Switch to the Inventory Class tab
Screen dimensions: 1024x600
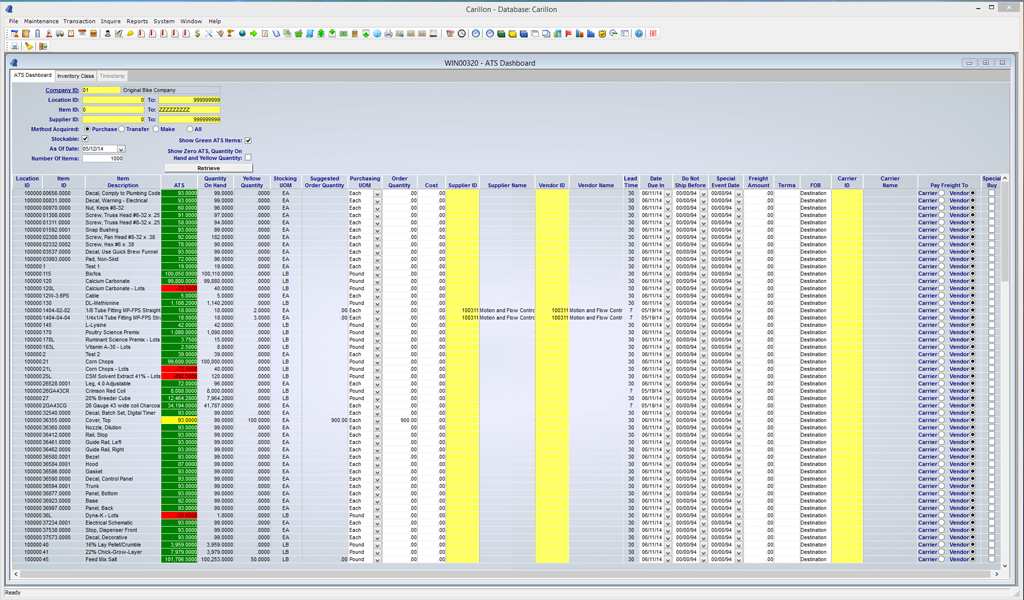pos(76,75)
